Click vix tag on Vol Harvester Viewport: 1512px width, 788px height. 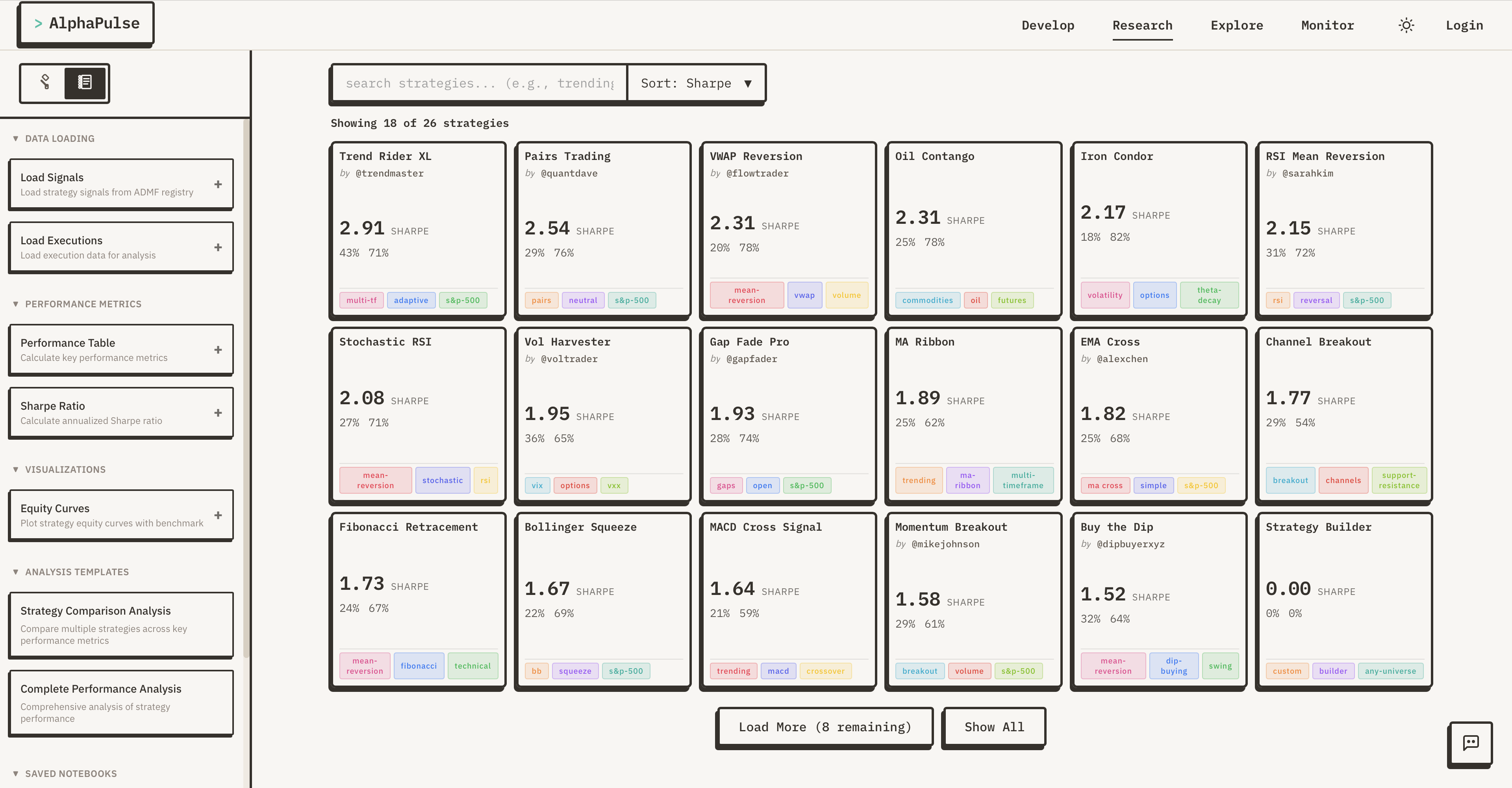pos(537,485)
